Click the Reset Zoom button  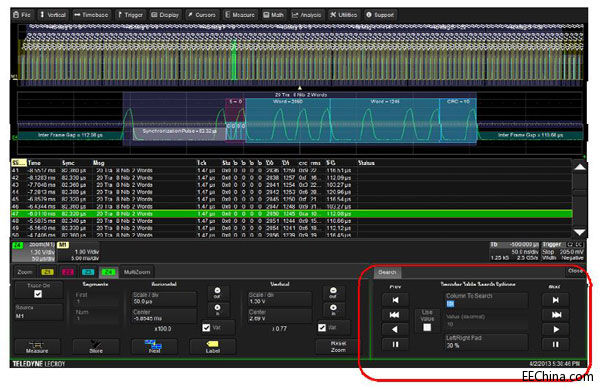[x=338, y=347]
